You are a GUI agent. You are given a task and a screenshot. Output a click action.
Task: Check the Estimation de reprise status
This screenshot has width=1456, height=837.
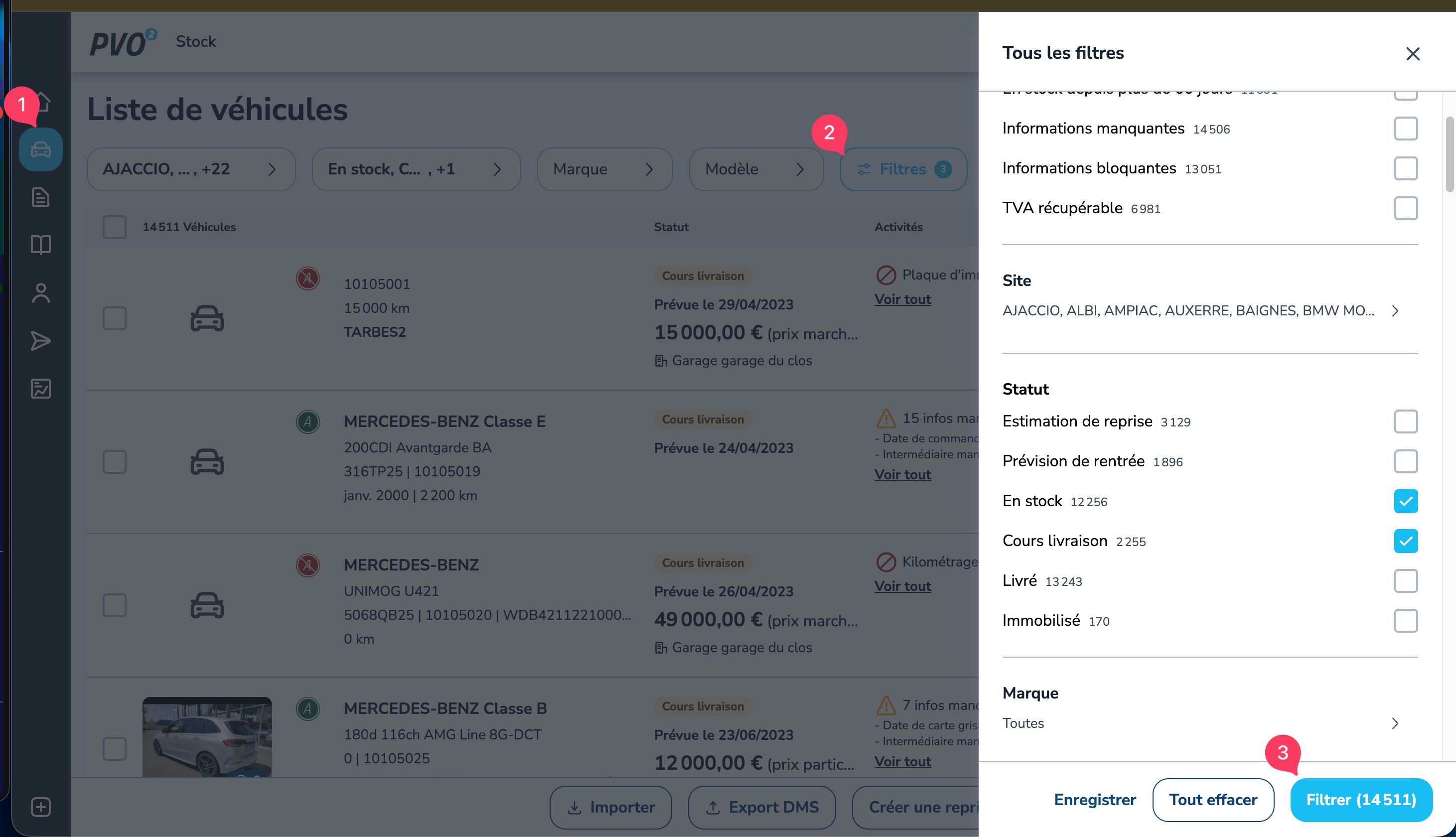click(x=1405, y=421)
